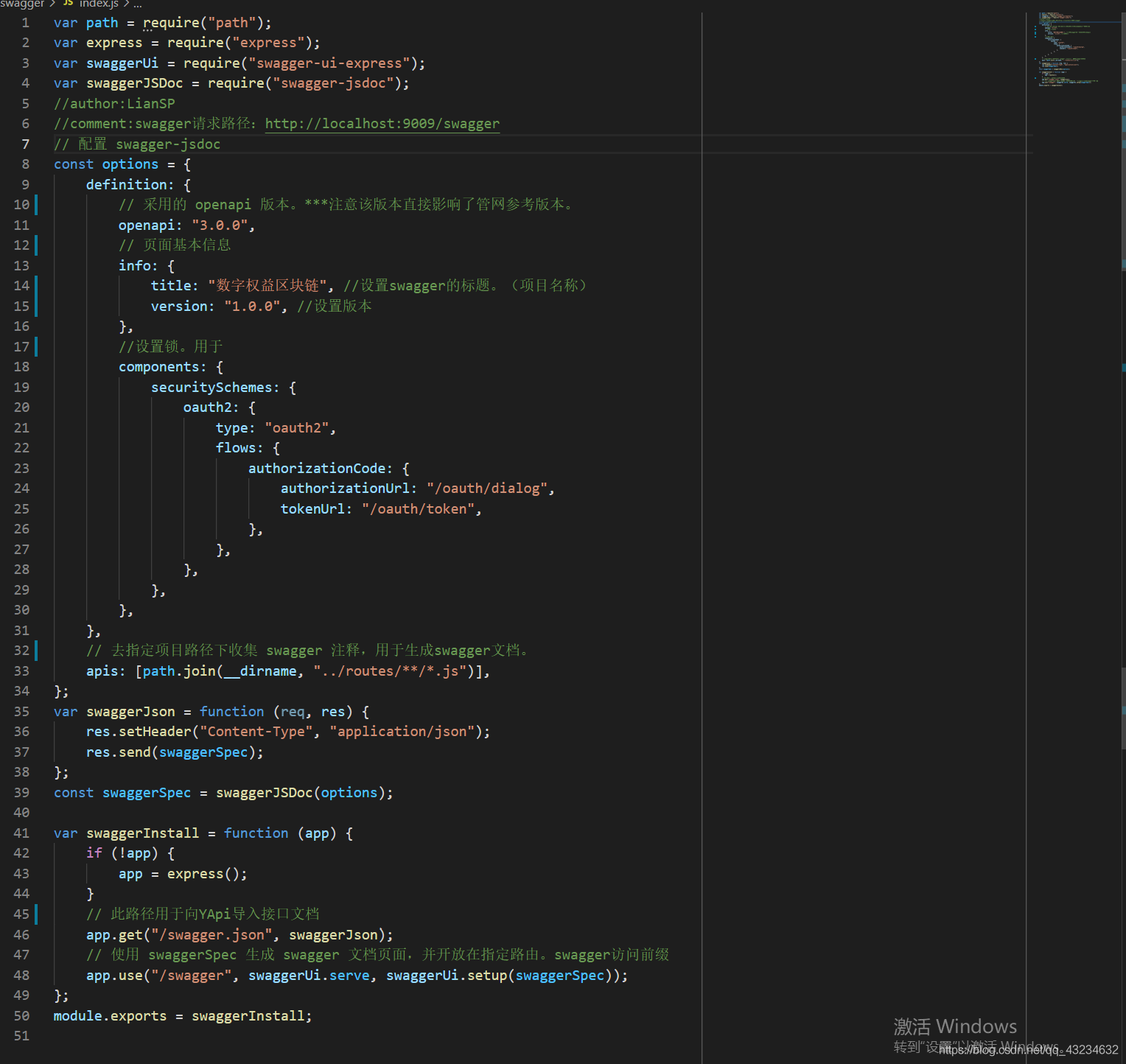1126x1064 pixels.
Task: Click the 'authorizationCode:' key
Action: click(x=321, y=469)
